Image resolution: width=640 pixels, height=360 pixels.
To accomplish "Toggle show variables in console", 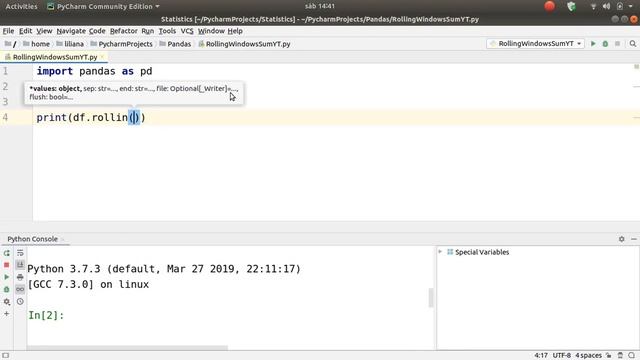I will (x=20, y=289).
